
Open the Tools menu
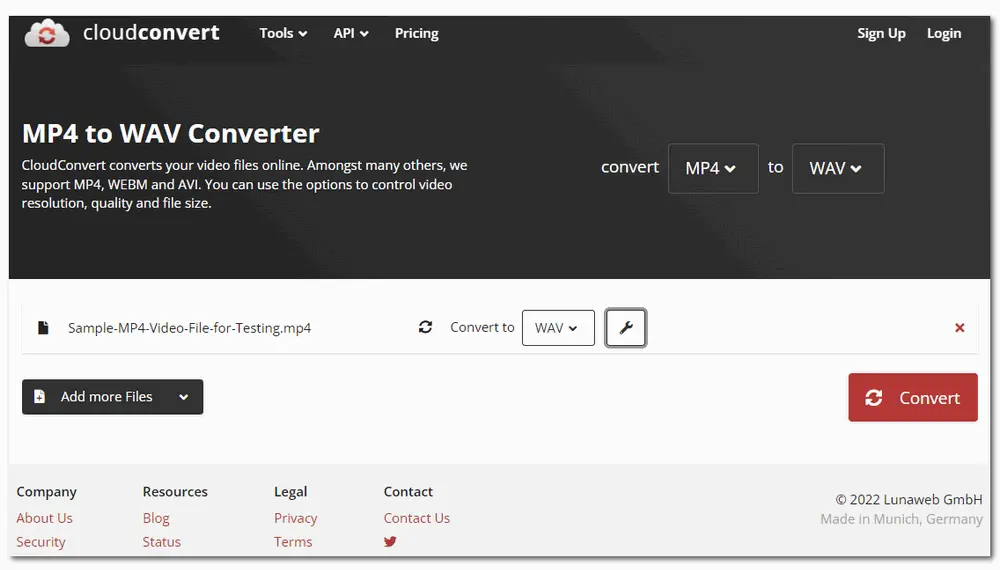coord(283,33)
